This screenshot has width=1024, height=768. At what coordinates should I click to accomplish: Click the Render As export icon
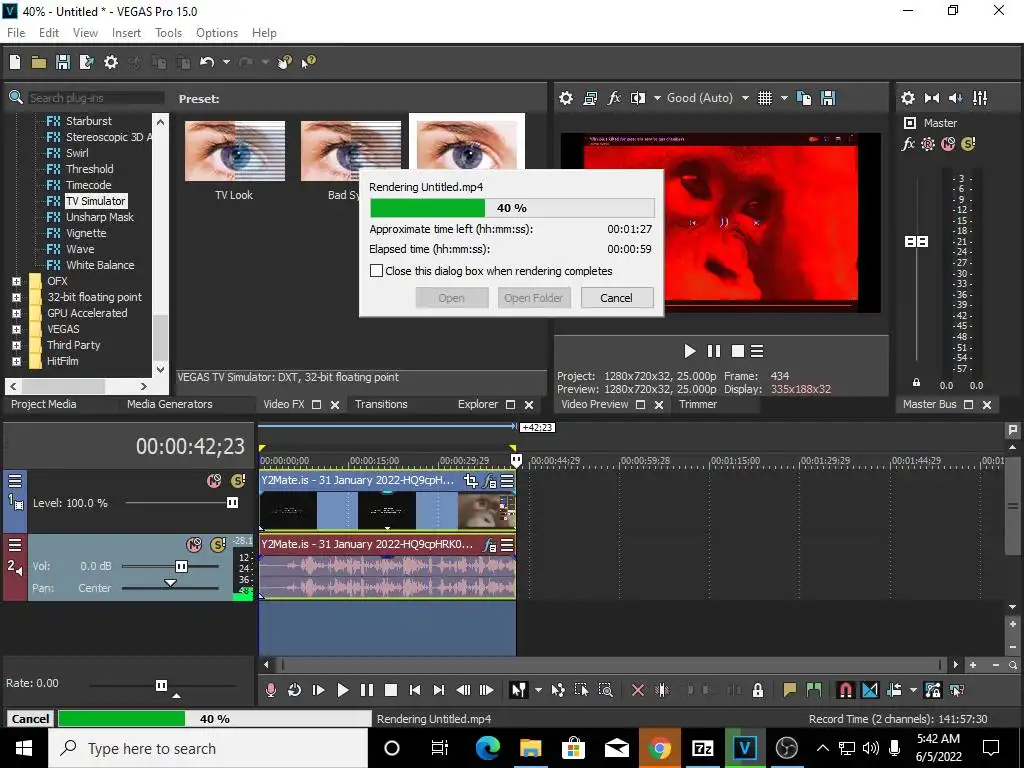click(x=86, y=62)
